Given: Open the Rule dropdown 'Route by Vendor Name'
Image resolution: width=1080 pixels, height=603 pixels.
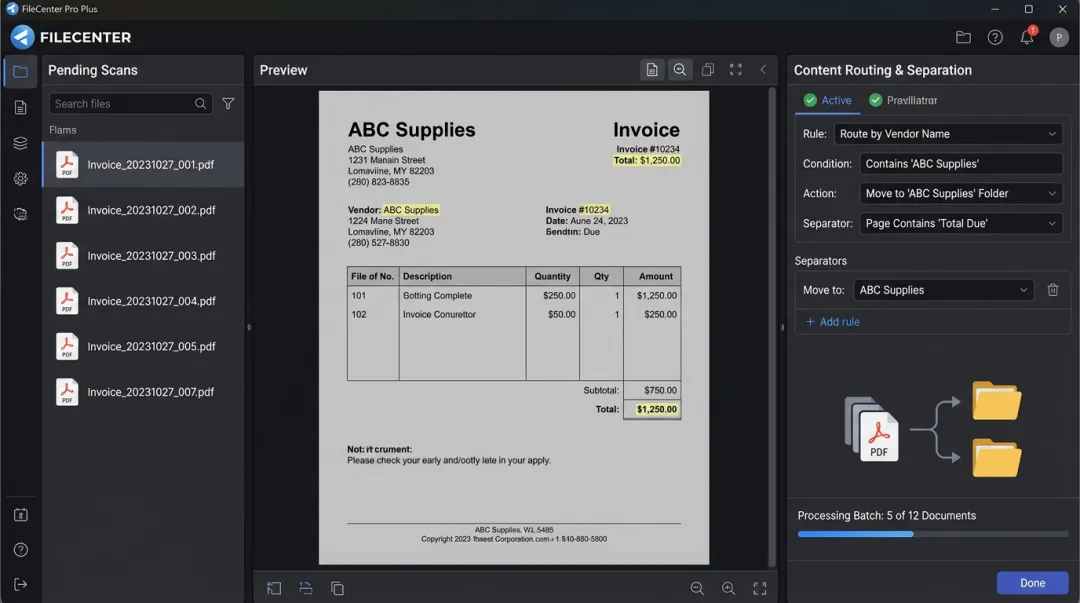Looking at the screenshot, I should [948, 134].
